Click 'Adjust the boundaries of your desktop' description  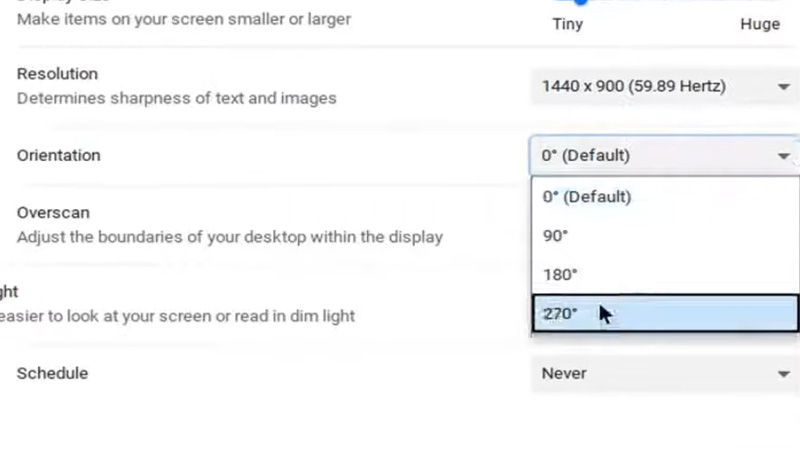point(230,237)
